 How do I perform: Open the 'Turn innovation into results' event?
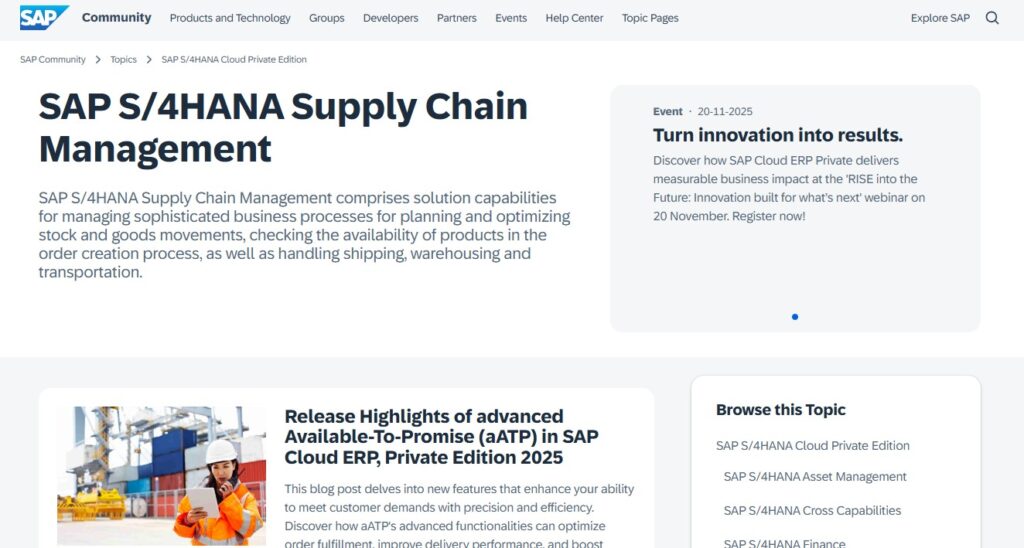click(x=777, y=135)
